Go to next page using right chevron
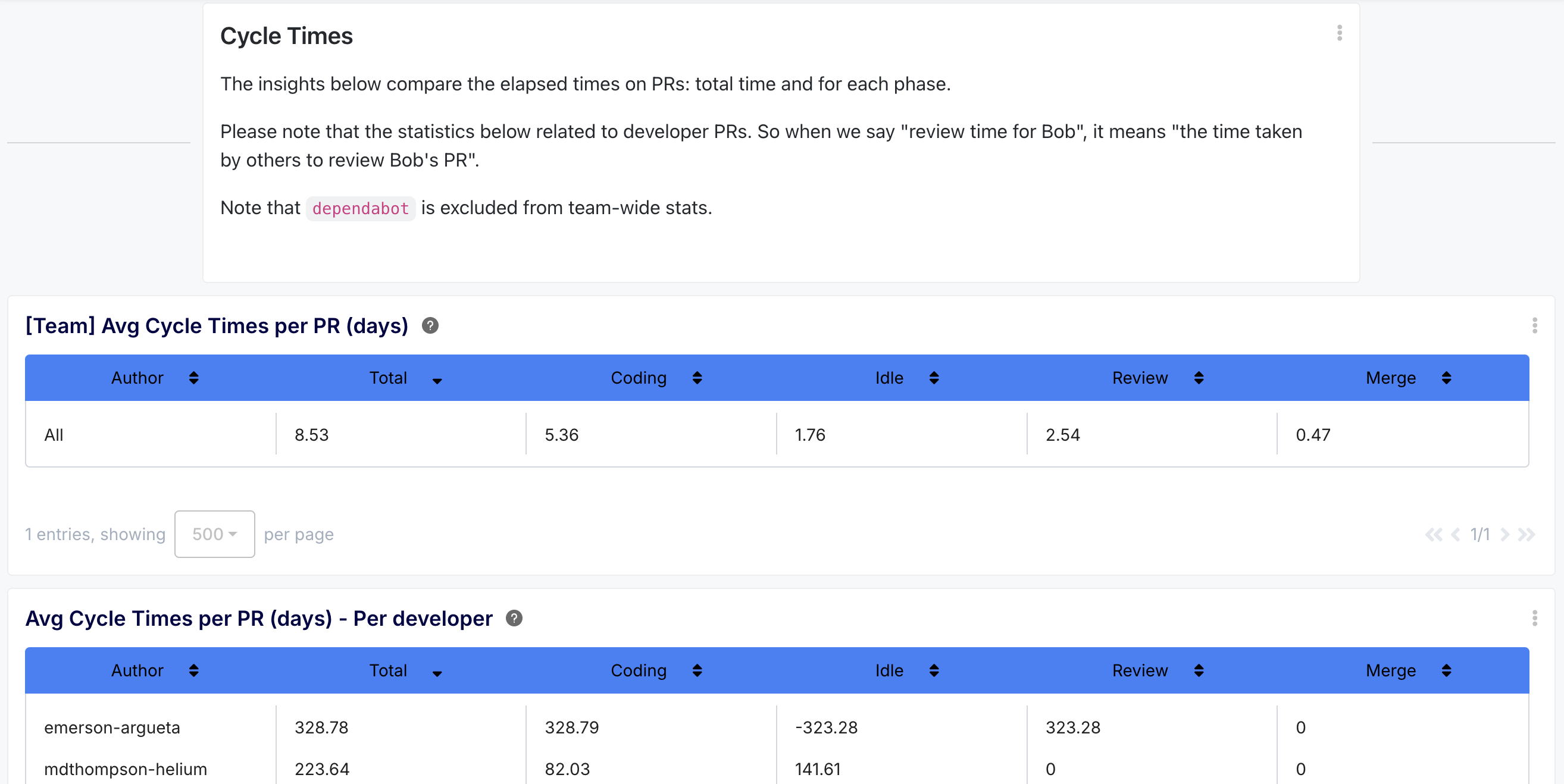Viewport: 1564px width, 784px height. [1504, 535]
